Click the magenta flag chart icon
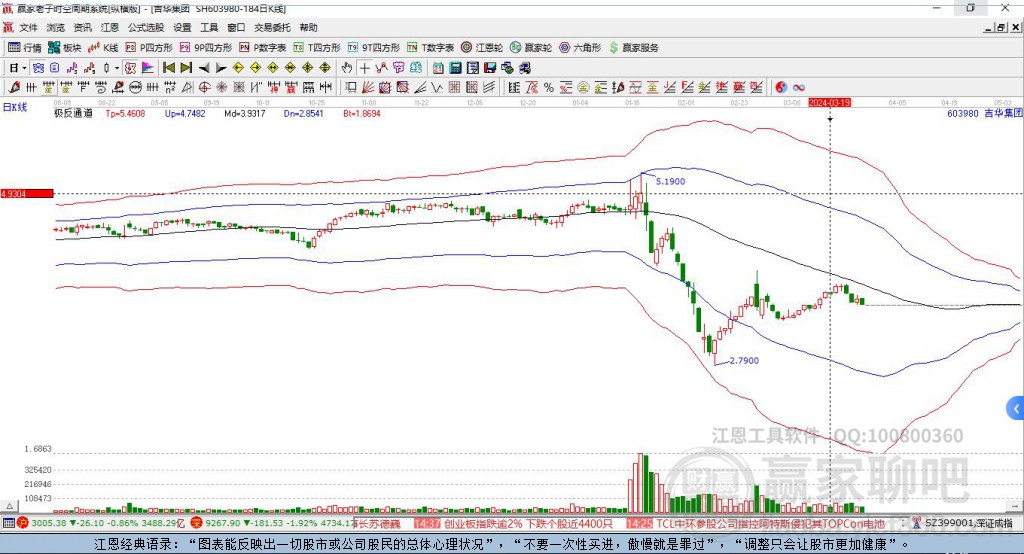The height and width of the screenshot is (554, 1024). click(148, 68)
